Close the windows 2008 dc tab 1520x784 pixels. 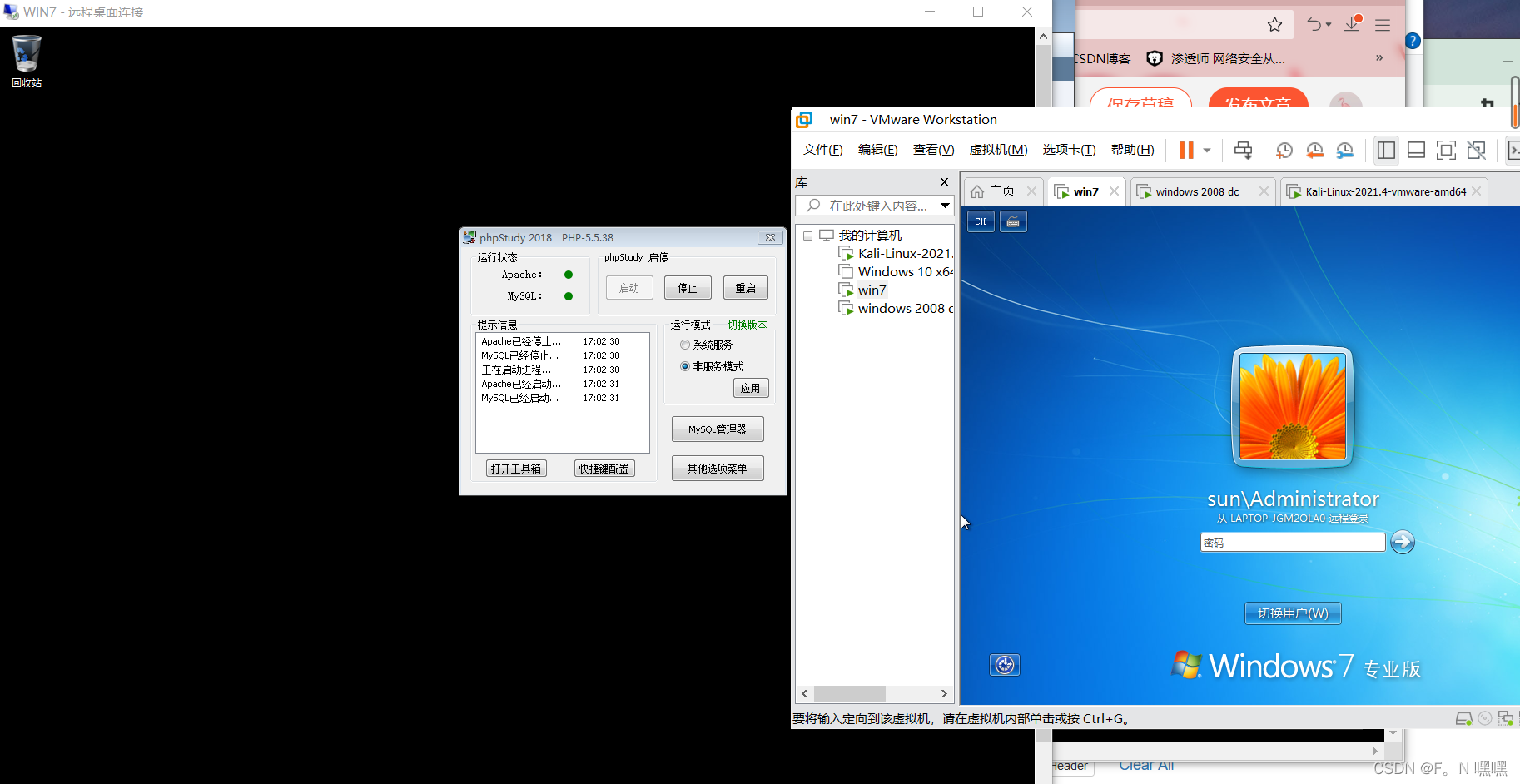click(x=1264, y=191)
